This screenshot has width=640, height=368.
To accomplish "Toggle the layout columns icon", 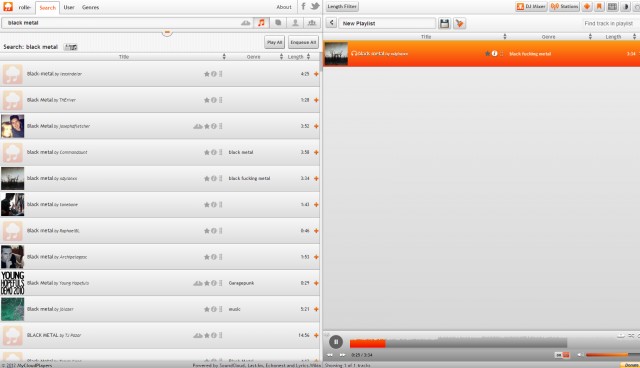I will pos(612,7).
